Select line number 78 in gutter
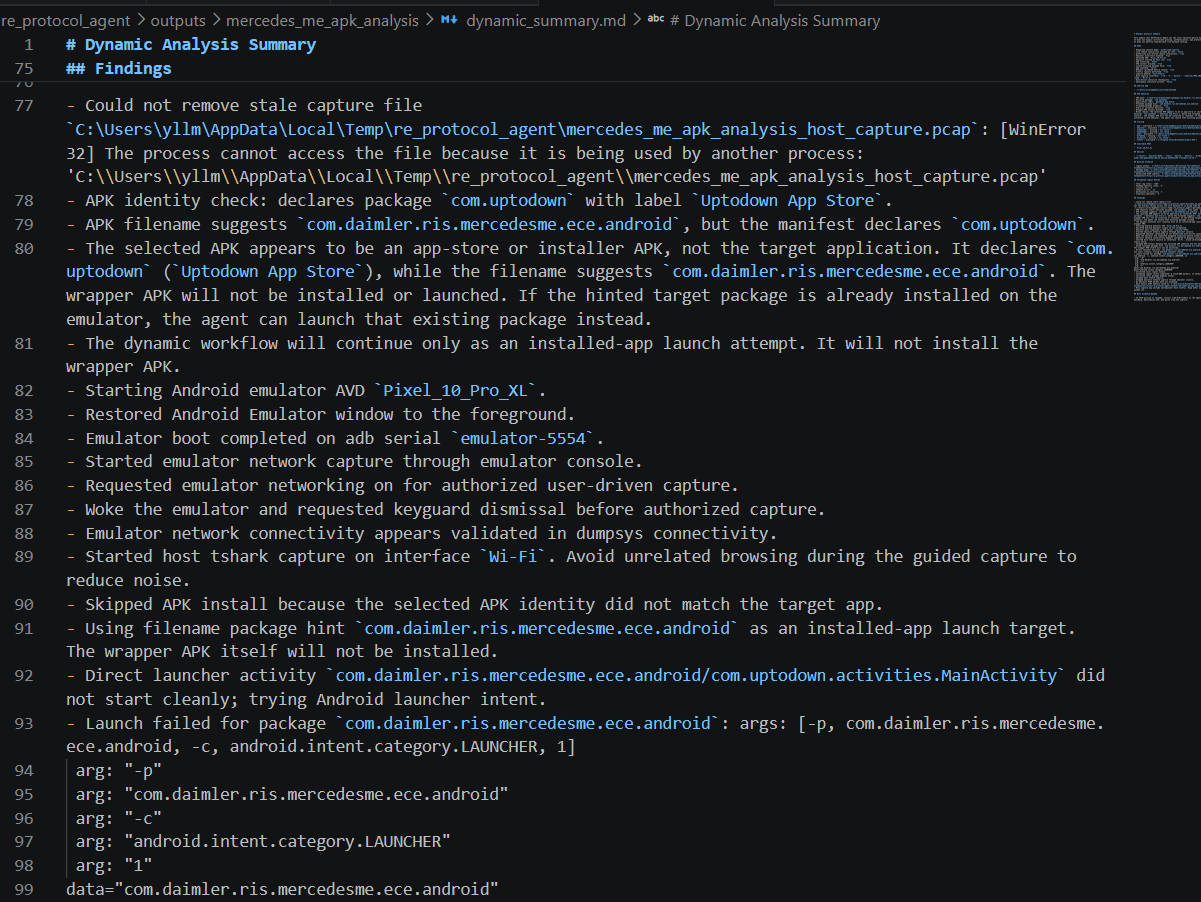The height and width of the screenshot is (902, 1201). pos(24,200)
